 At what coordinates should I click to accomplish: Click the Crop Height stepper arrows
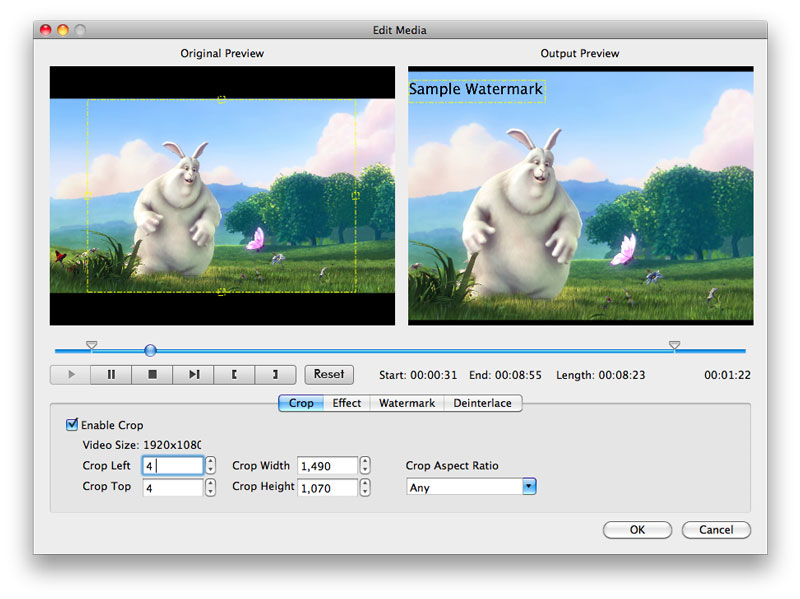pyautogui.click(x=365, y=488)
